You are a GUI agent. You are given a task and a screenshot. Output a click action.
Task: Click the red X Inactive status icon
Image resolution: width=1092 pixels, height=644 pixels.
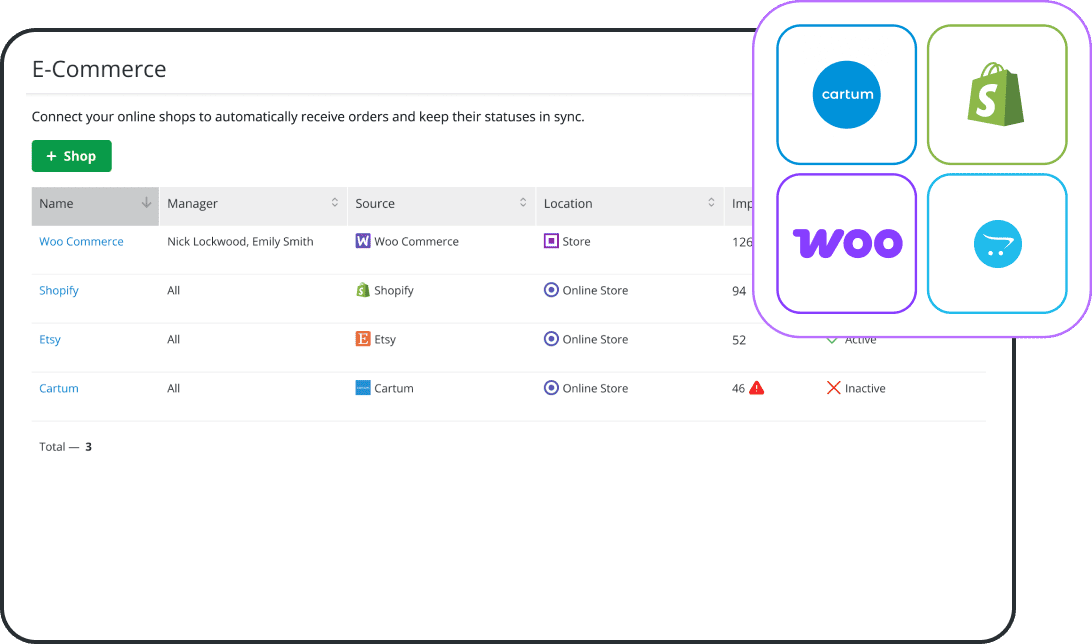pyautogui.click(x=832, y=388)
